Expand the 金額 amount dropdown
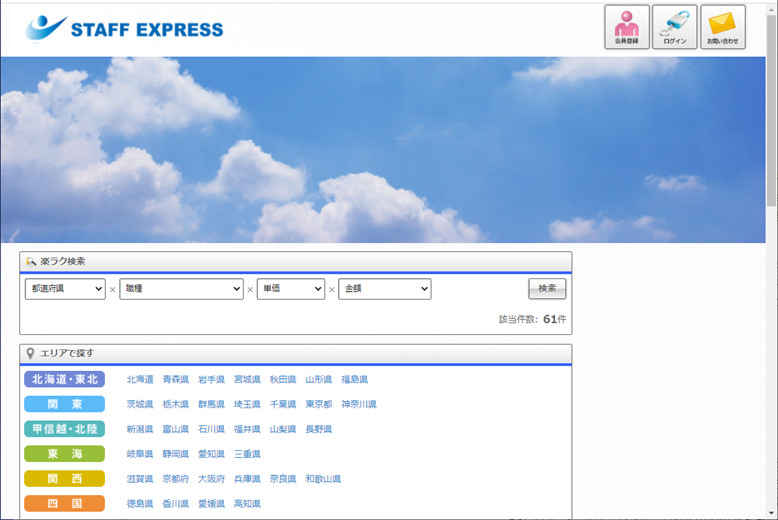The width and height of the screenshot is (778, 520). tap(384, 289)
